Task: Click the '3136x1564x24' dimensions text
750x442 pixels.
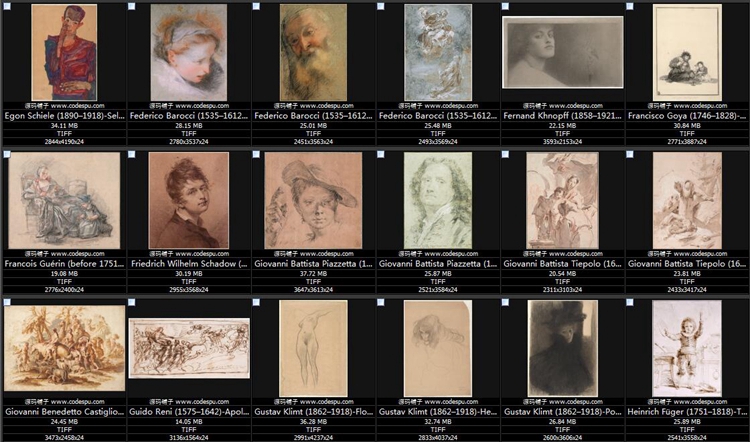Action: point(189,437)
